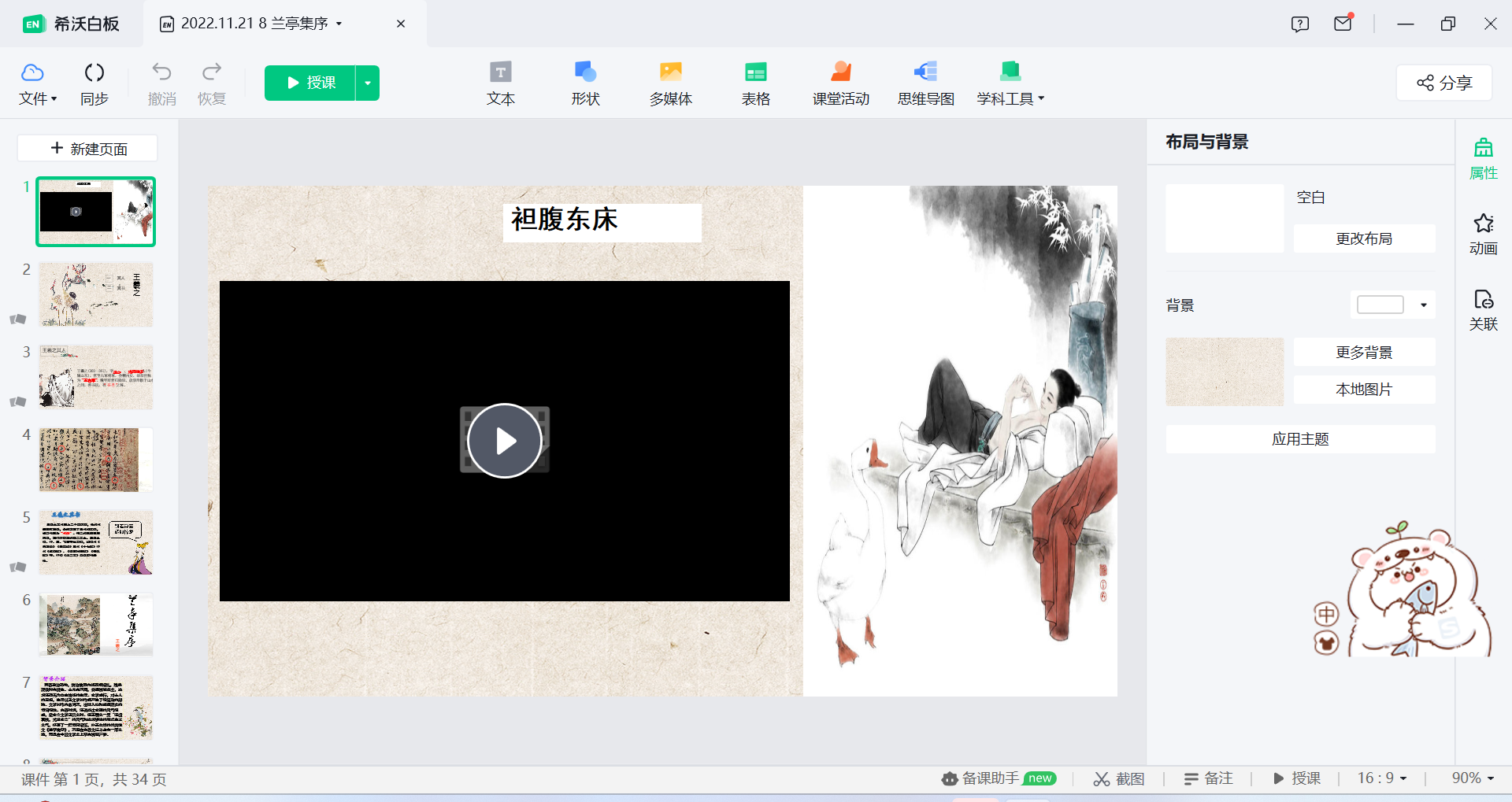The width and height of the screenshot is (1512, 802).
Task: Click the bear mascot assistant
Action: tap(1420, 590)
